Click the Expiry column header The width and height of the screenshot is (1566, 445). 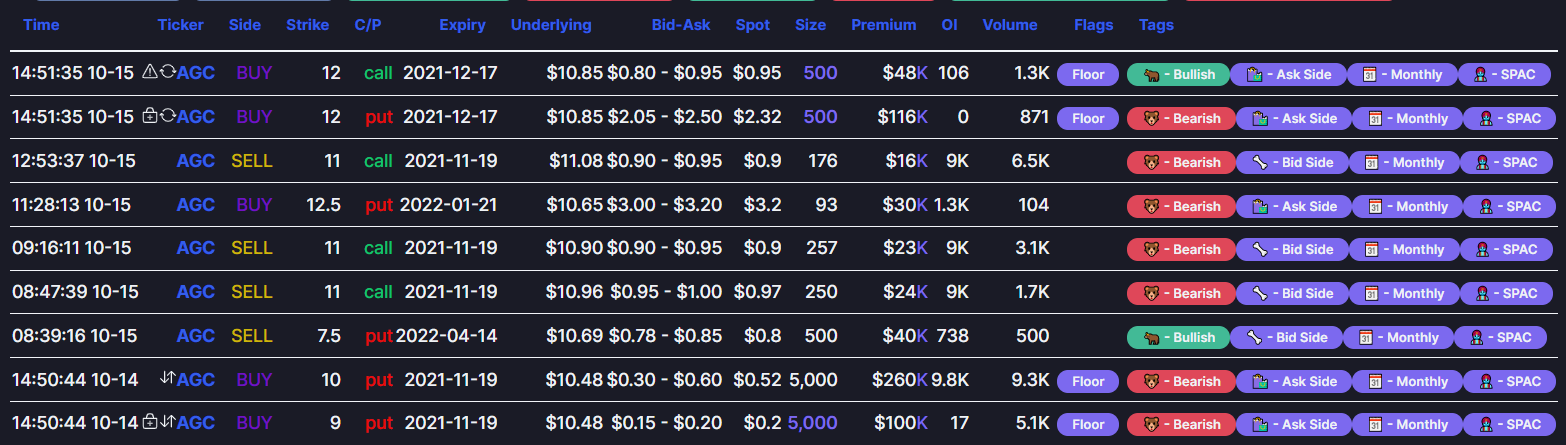462,25
